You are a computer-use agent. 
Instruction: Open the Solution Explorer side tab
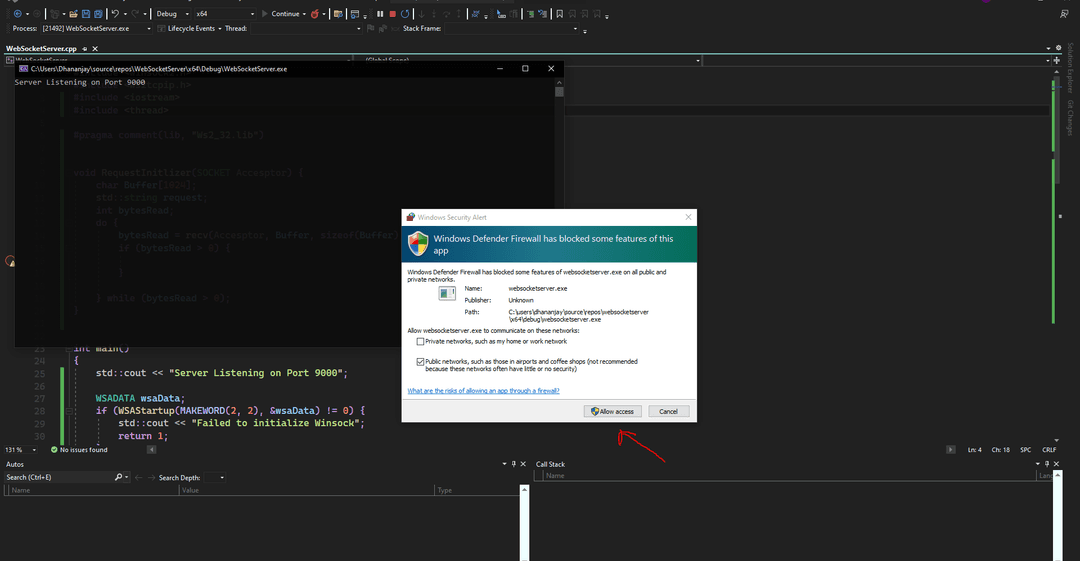coord(1070,68)
